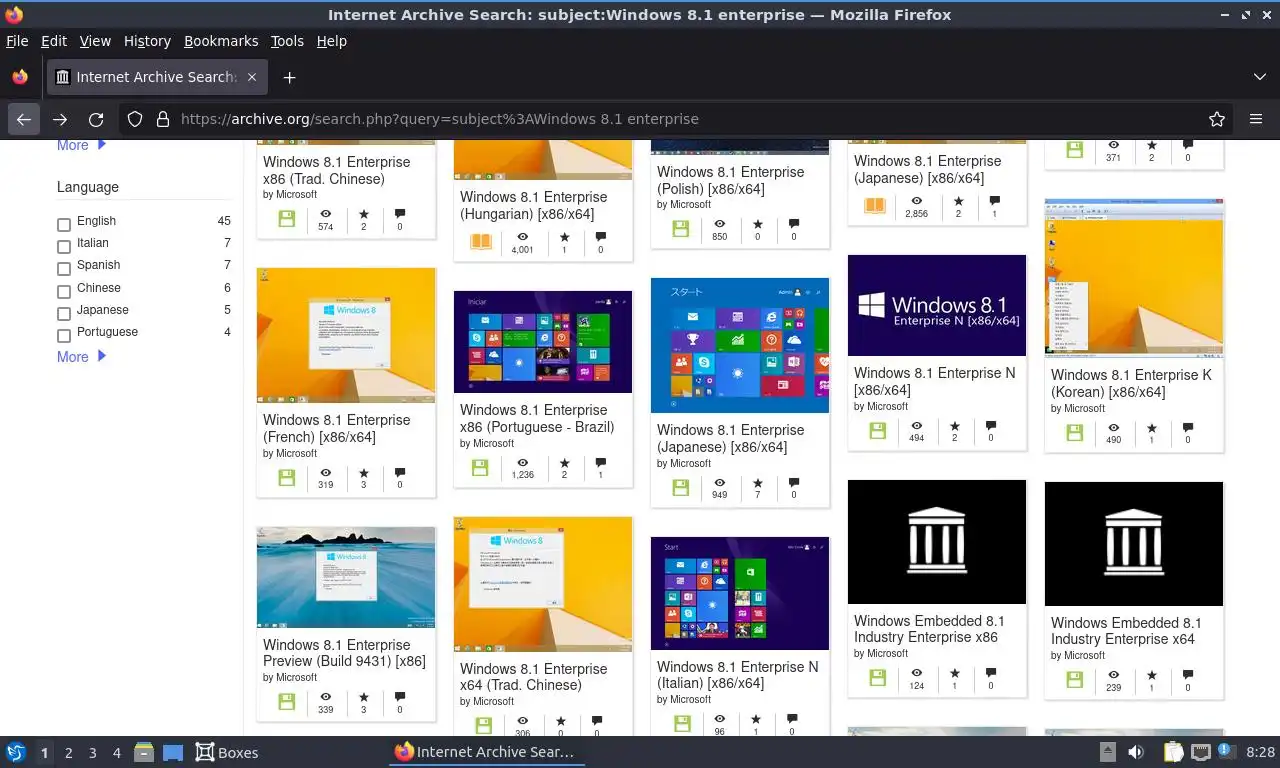Open Windows 8.1 Enterprise K (Korean) link

1131,383
